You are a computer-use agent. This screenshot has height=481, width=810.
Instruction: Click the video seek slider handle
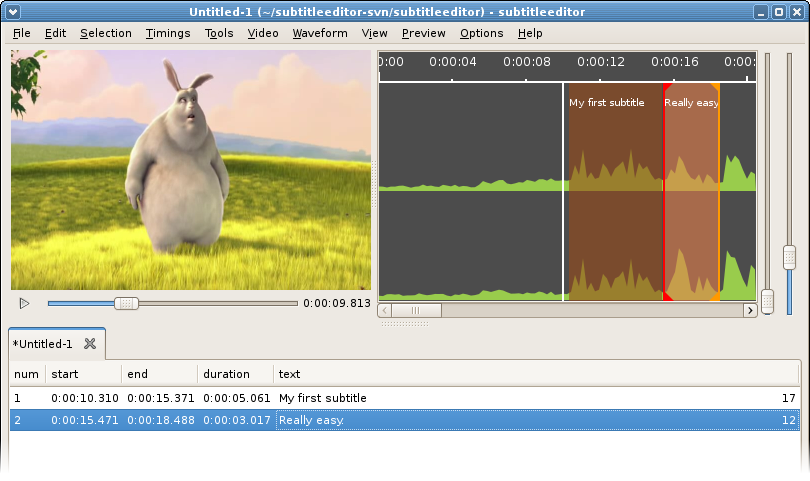[126, 303]
